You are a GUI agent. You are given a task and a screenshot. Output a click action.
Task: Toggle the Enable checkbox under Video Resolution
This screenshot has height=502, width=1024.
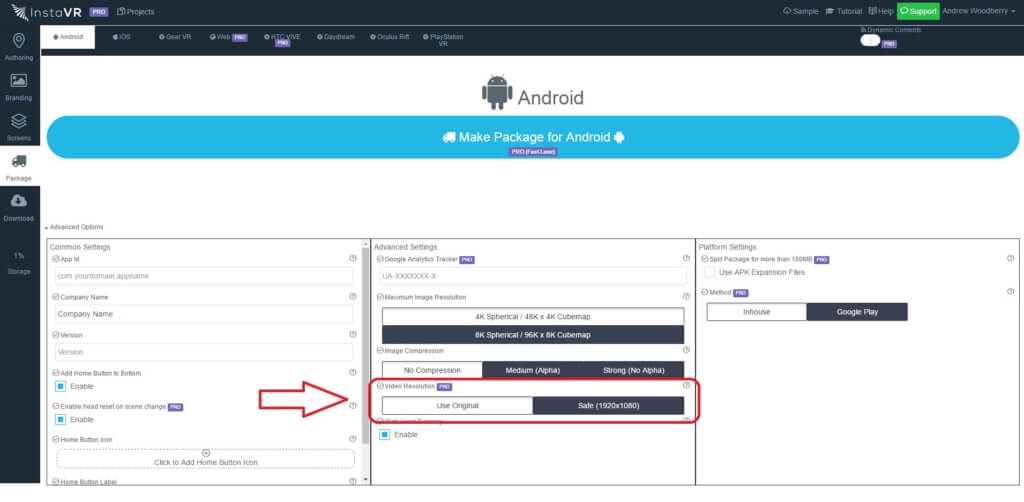[x=385, y=434]
